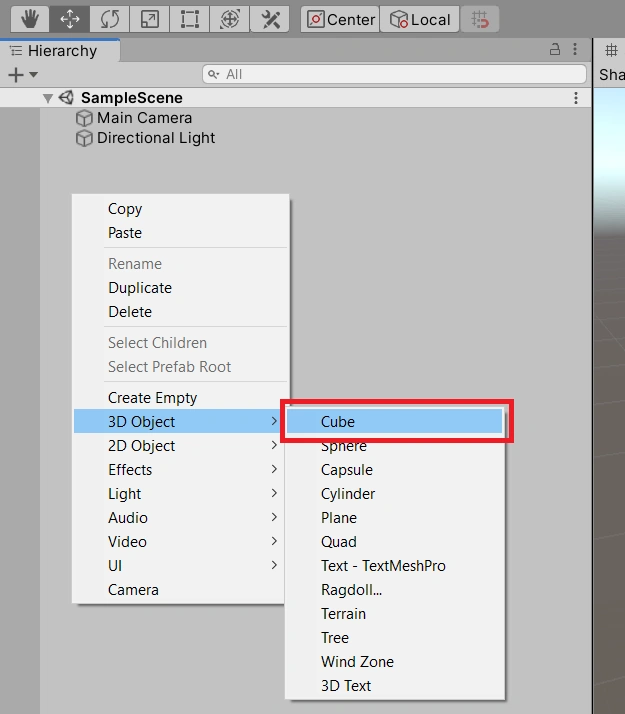Expand the UI submenu
The height and width of the screenshot is (714, 625).
pyautogui.click(x=179, y=566)
